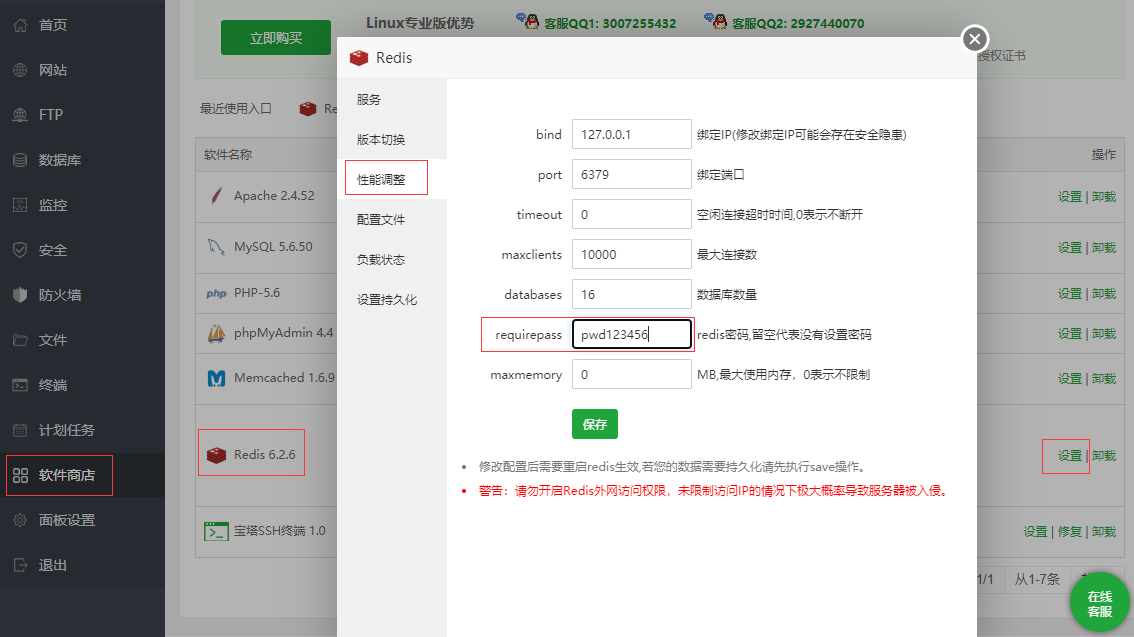Click the timeout input field

tap(631, 215)
